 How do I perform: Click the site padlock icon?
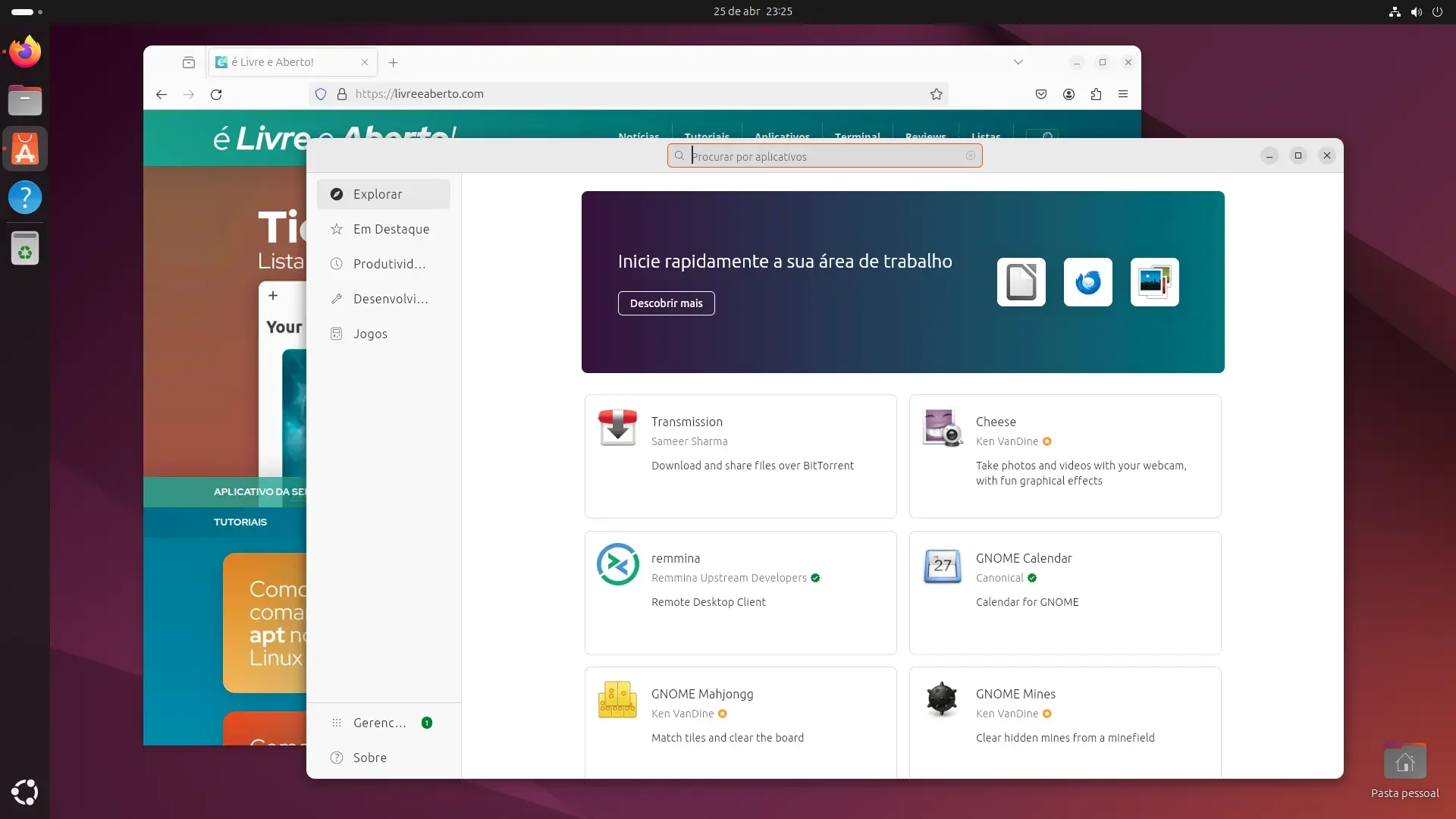[342, 94]
